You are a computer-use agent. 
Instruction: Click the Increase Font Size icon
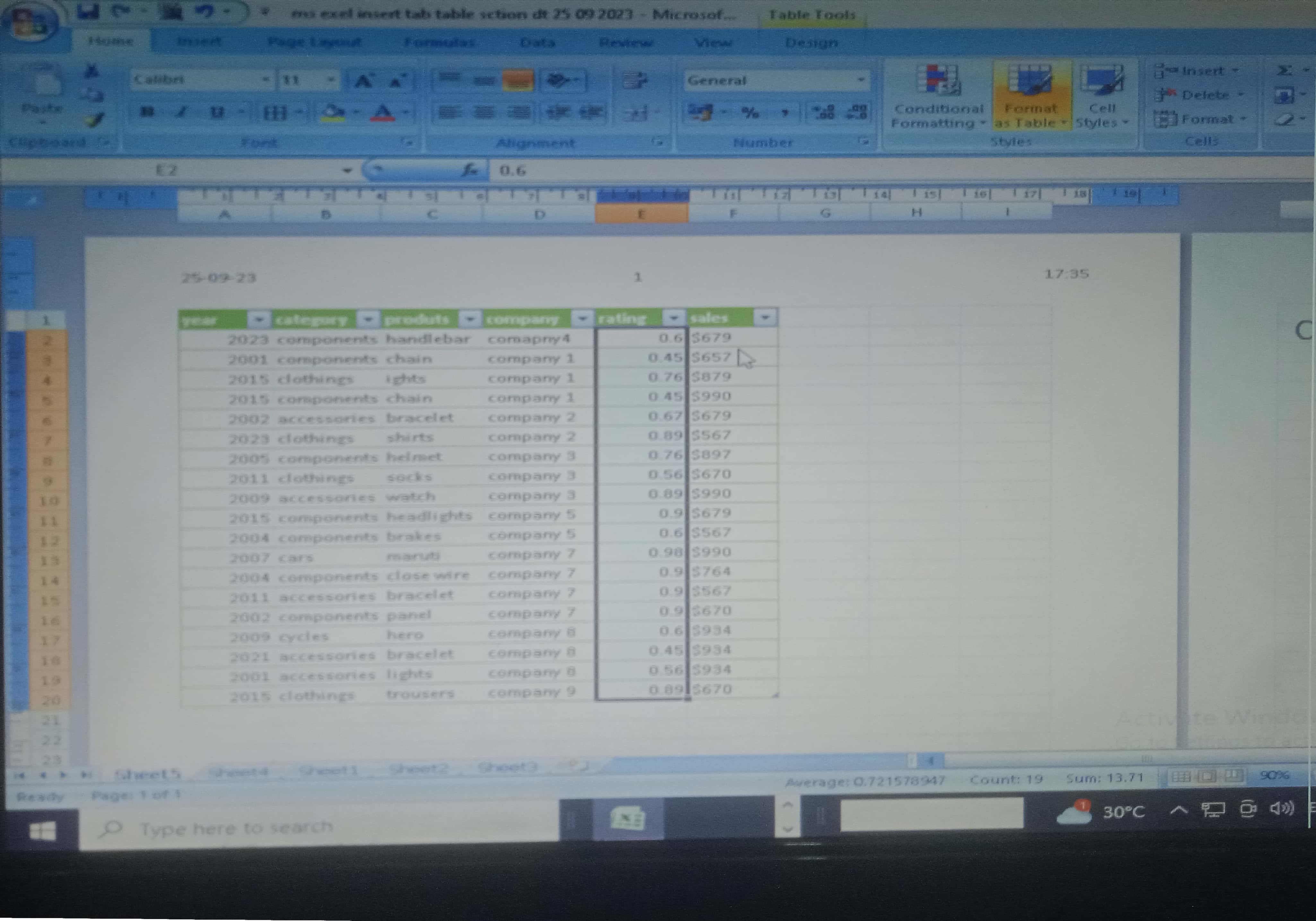pyautogui.click(x=363, y=81)
